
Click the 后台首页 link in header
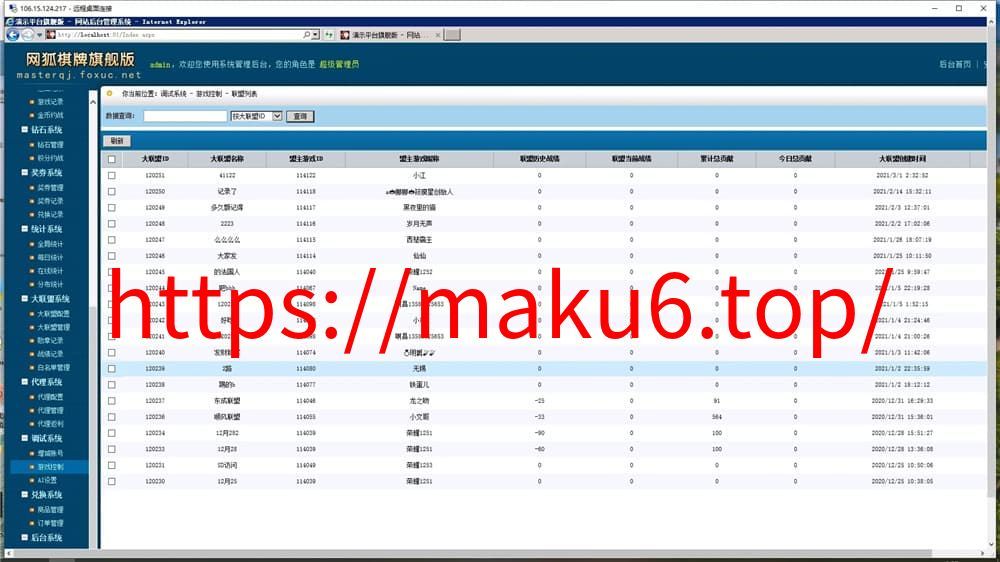point(955,64)
